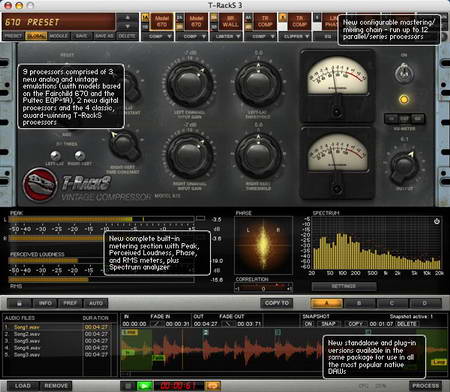Click the OUTPUT level knob

tap(403, 166)
